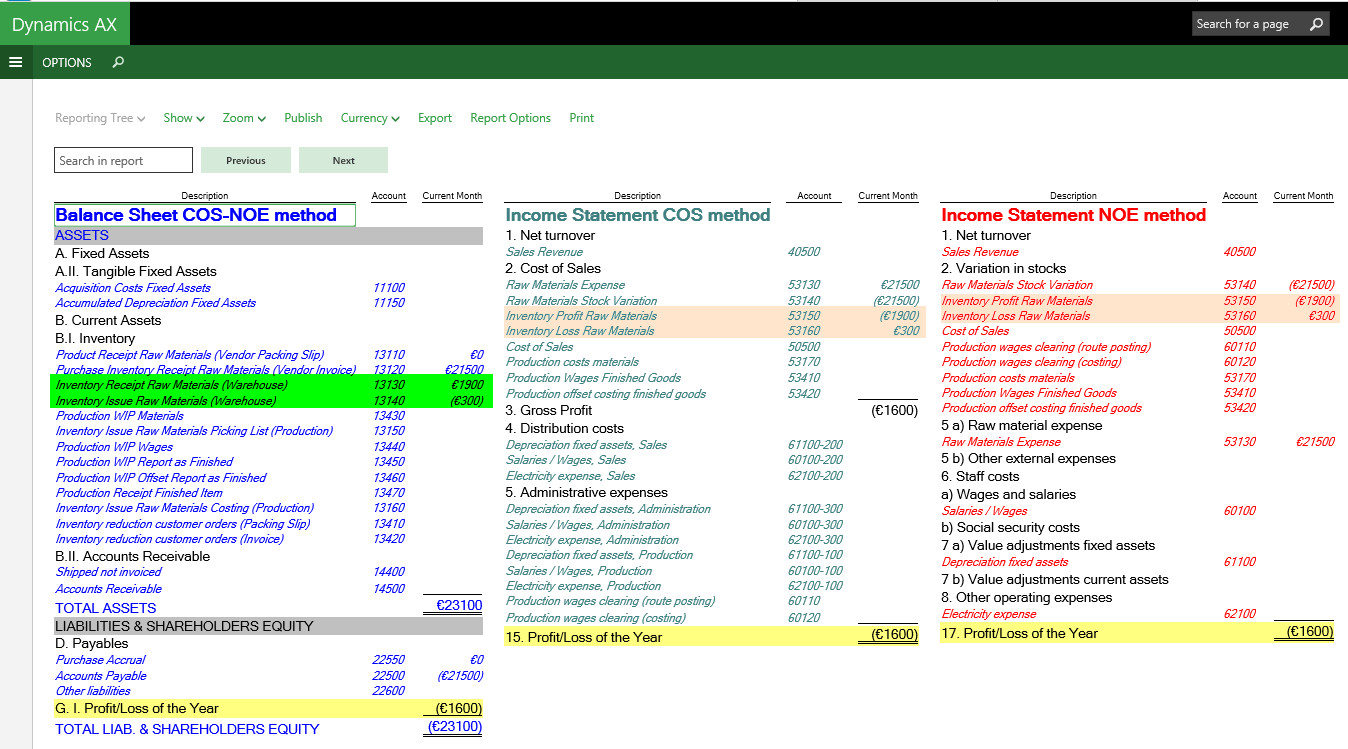This screenshot has height=749, width=1348.
Task: Click the Next search result button
Action: (x=344, y=160)
